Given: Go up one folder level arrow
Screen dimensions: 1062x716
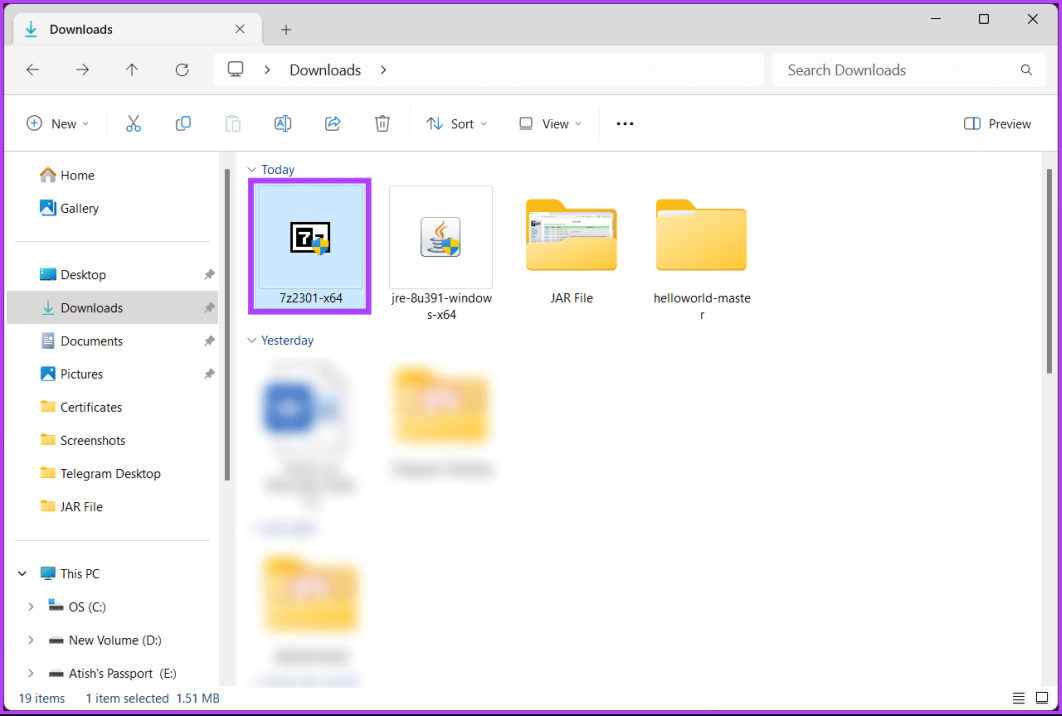Looking at the screenshot, I should click(x=132, y=70).
